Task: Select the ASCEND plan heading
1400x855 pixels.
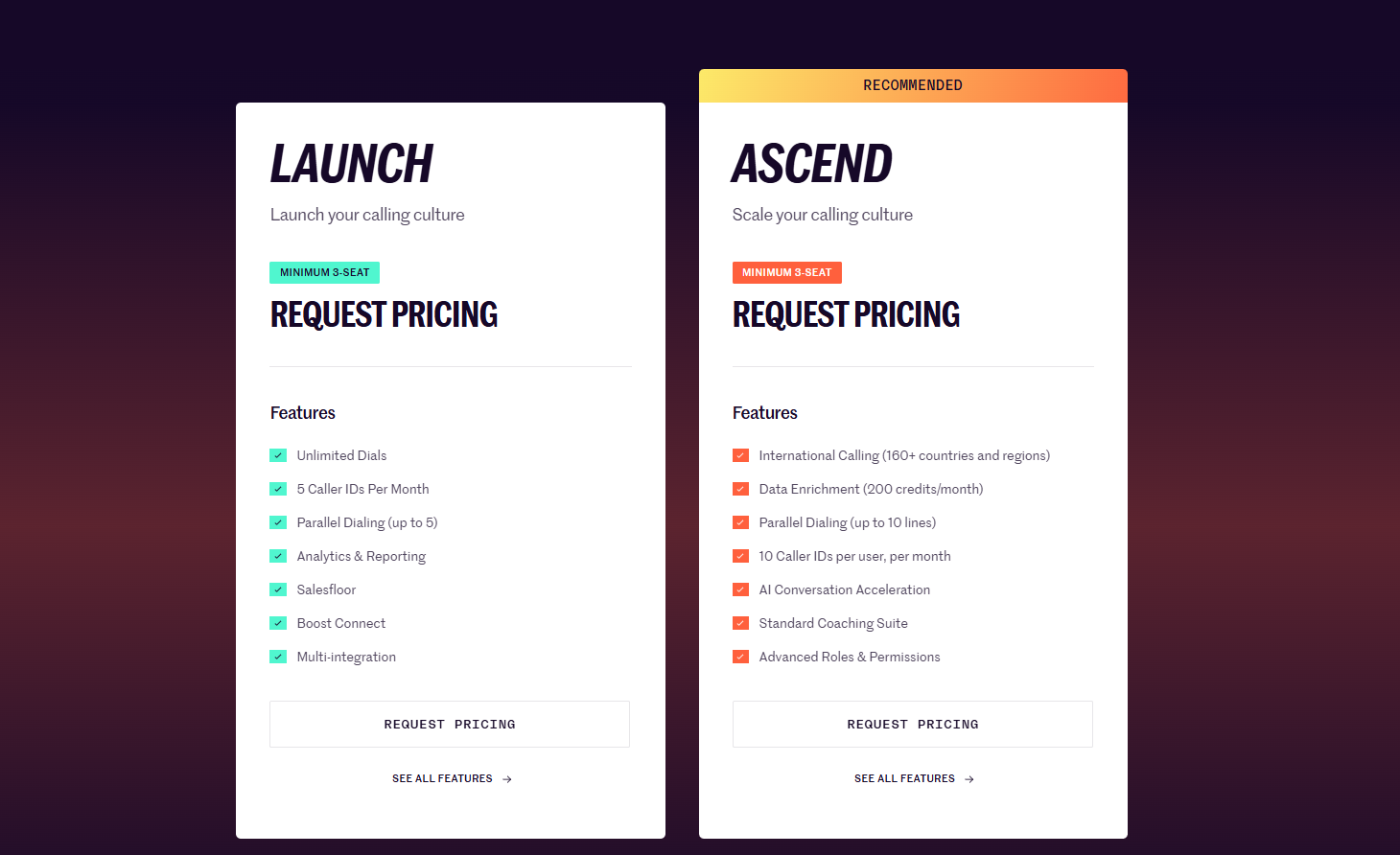Action: pos(811,164)
